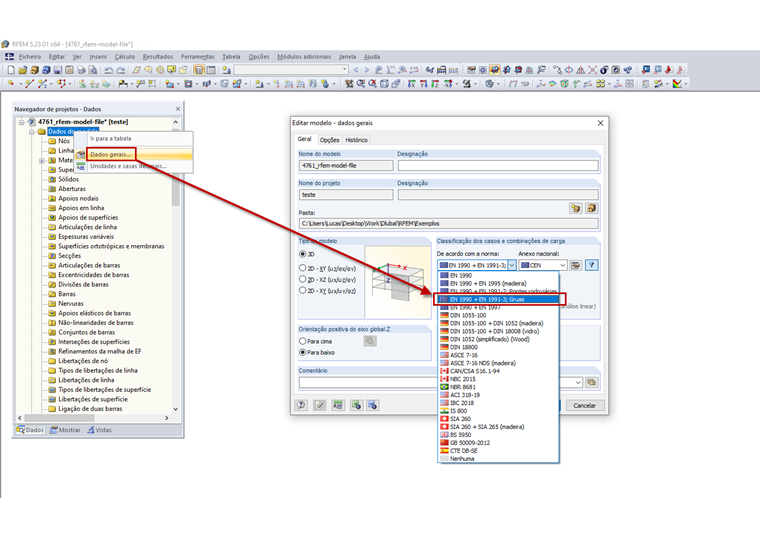
Task: Click the Comentário input field
Action: (x=368, y=382)
